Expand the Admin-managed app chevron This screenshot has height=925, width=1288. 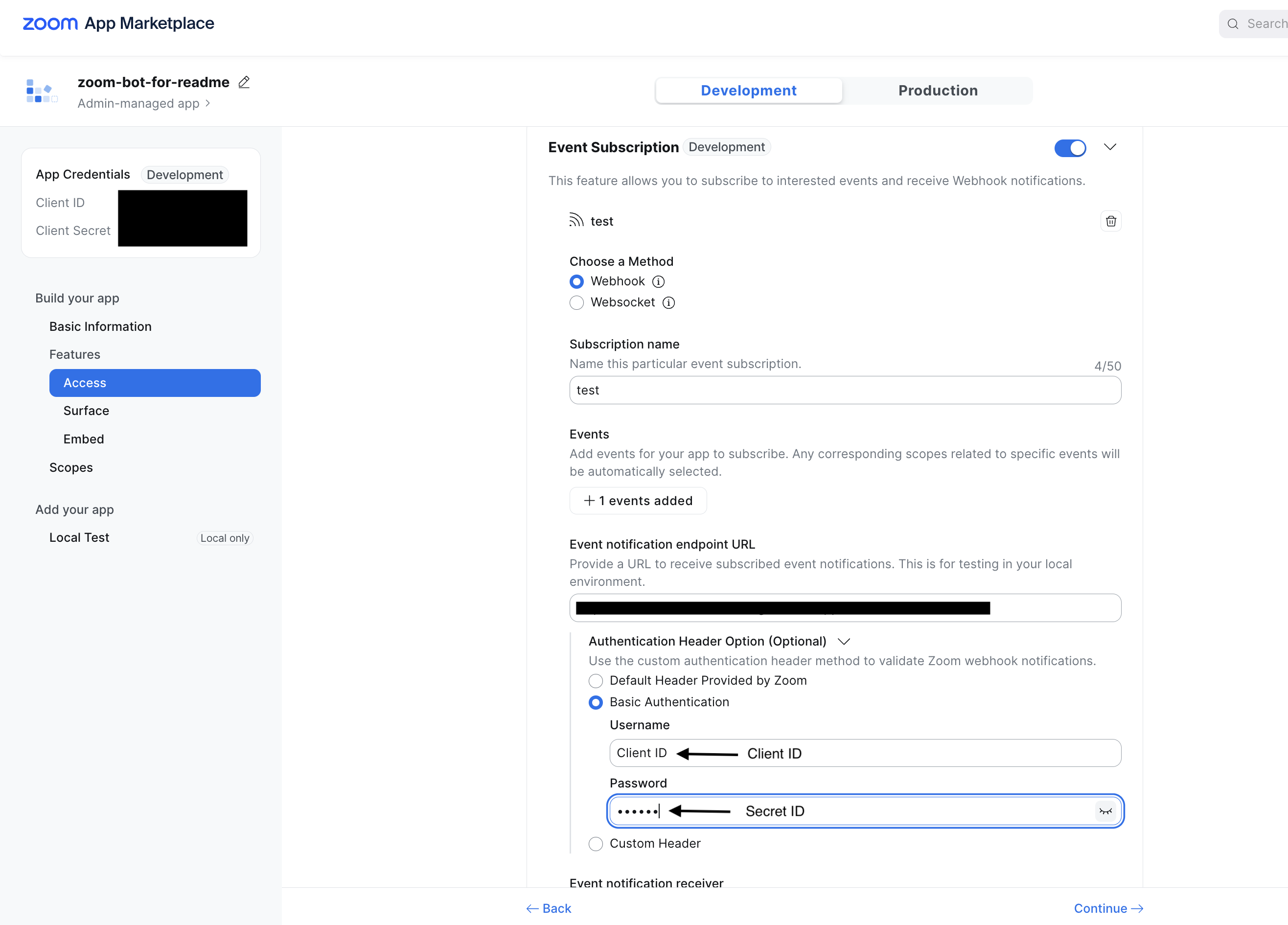(x=208, y=103)
